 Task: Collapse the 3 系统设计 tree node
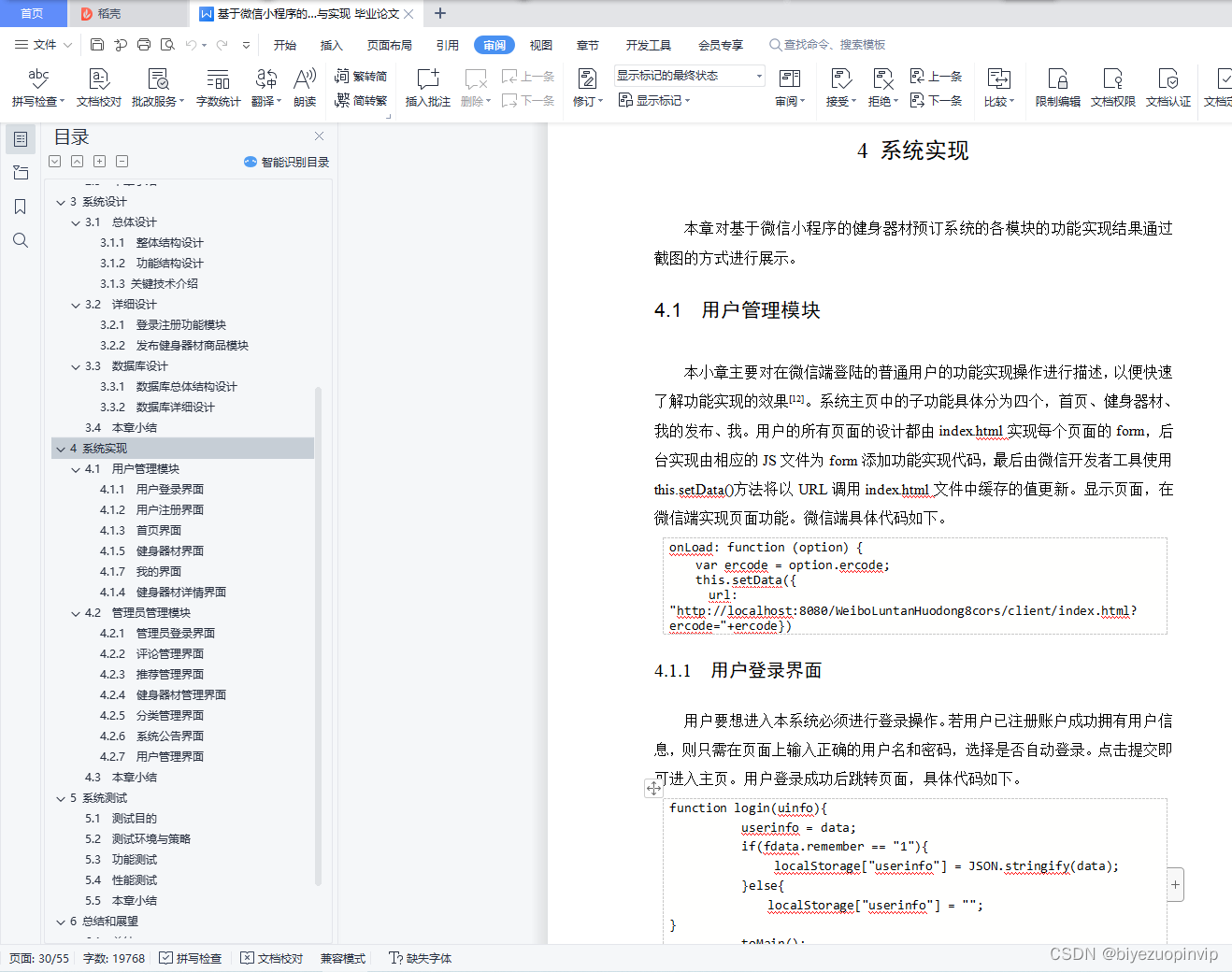(x=61, y=202)
